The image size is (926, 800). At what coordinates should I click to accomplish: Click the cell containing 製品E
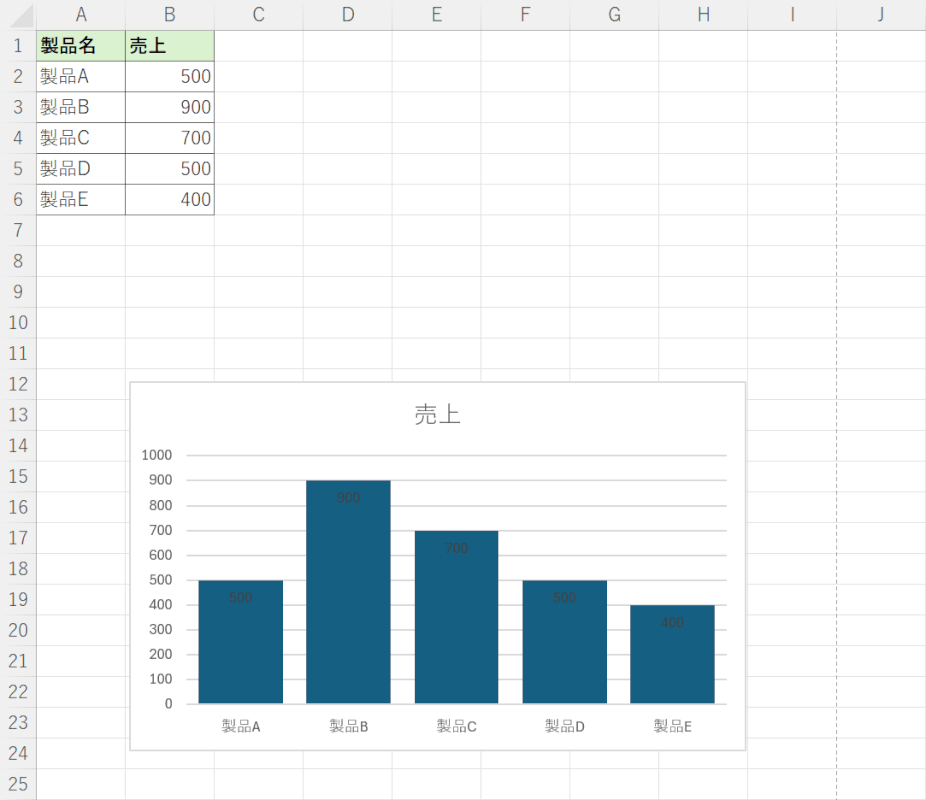[x=80, y=200]
